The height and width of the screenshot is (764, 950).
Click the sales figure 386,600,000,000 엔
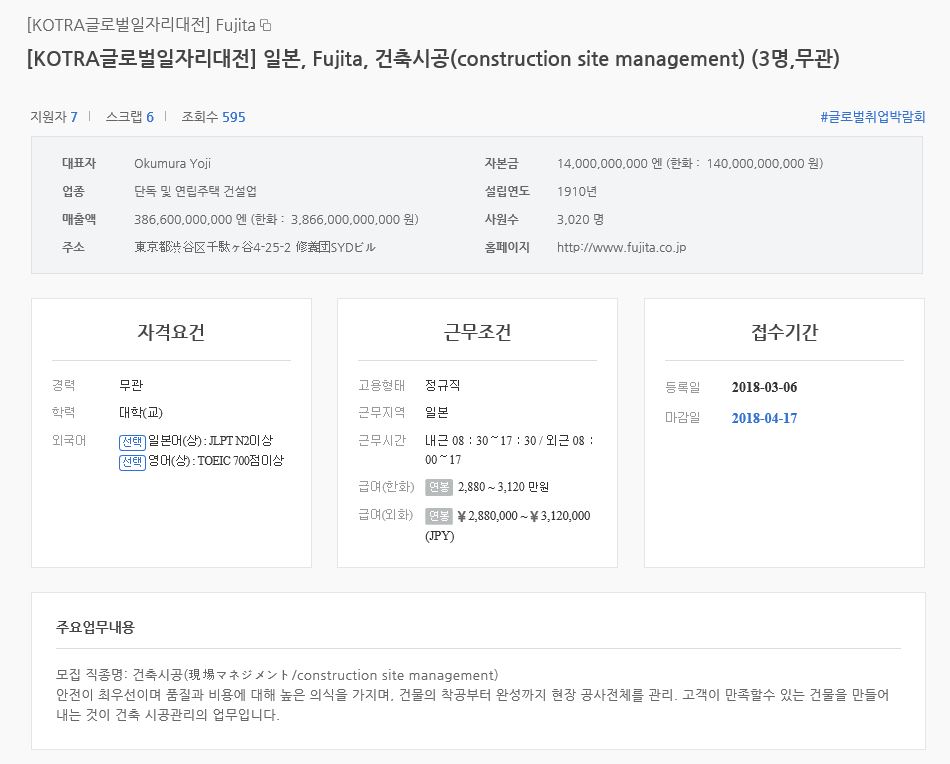190,219
